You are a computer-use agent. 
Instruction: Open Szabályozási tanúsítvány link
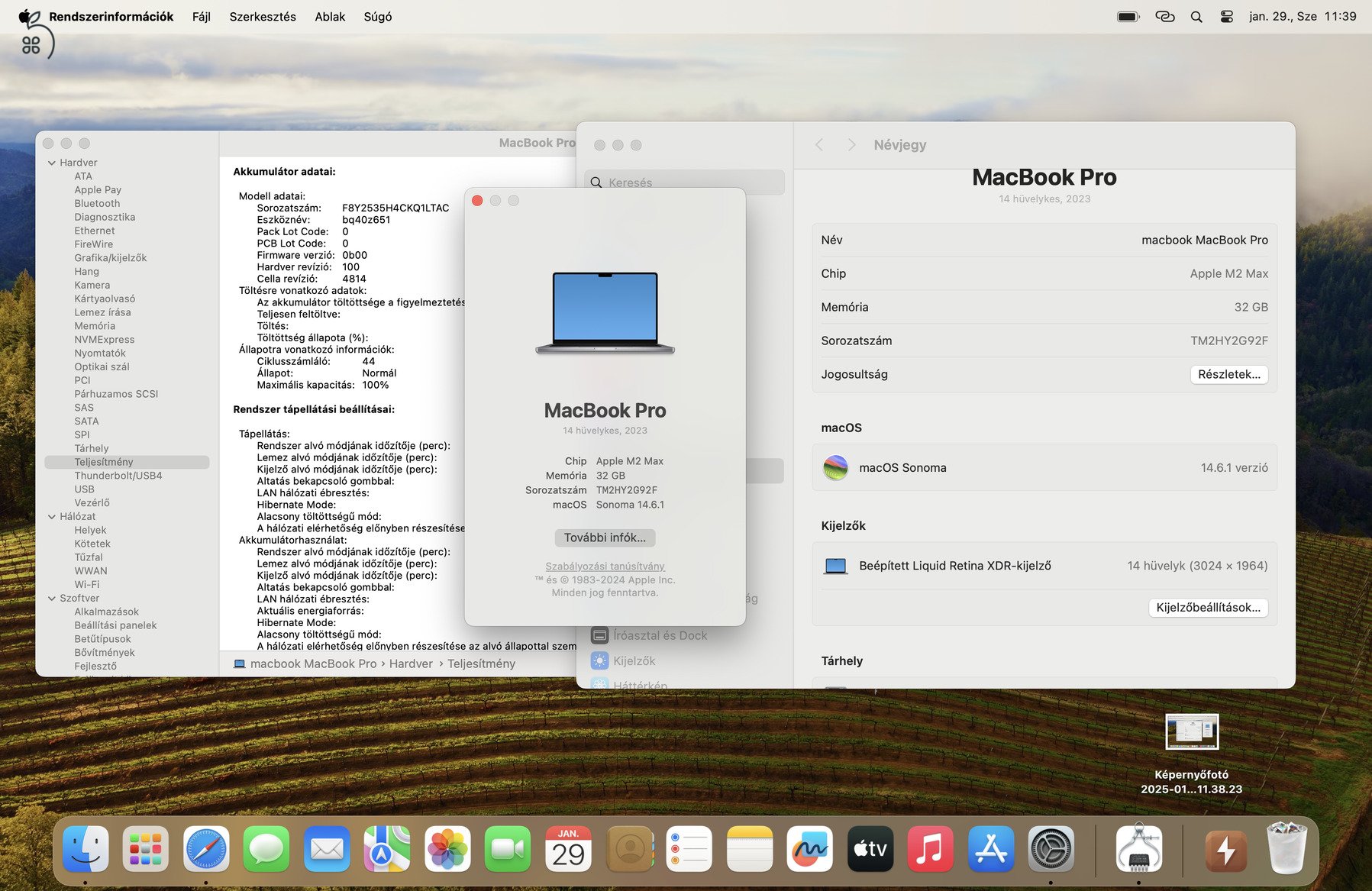click(x=605, y=567)
